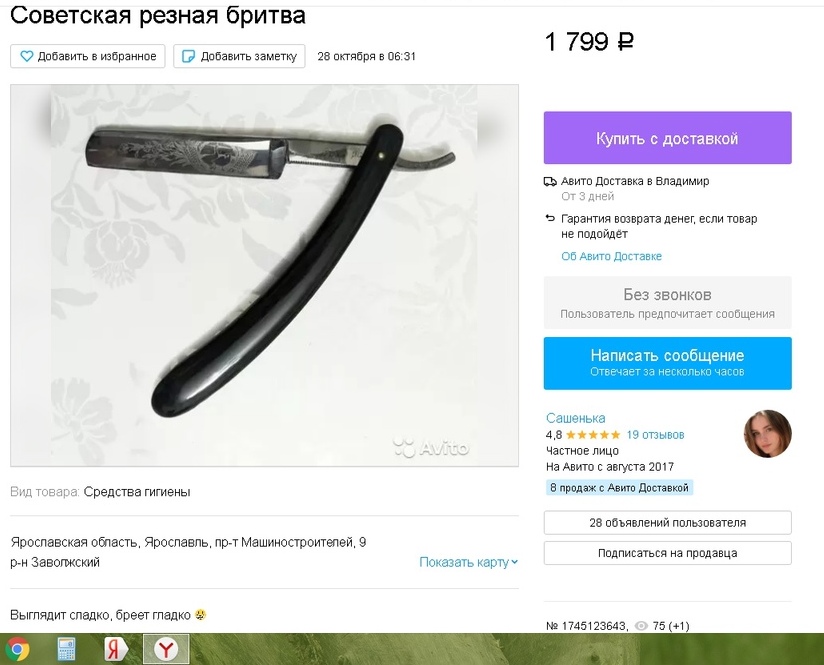This screenshot has width=824, height=665.
Task: Click the delivery truck icon near Авито Доставка
Action: tap(550, 181)
